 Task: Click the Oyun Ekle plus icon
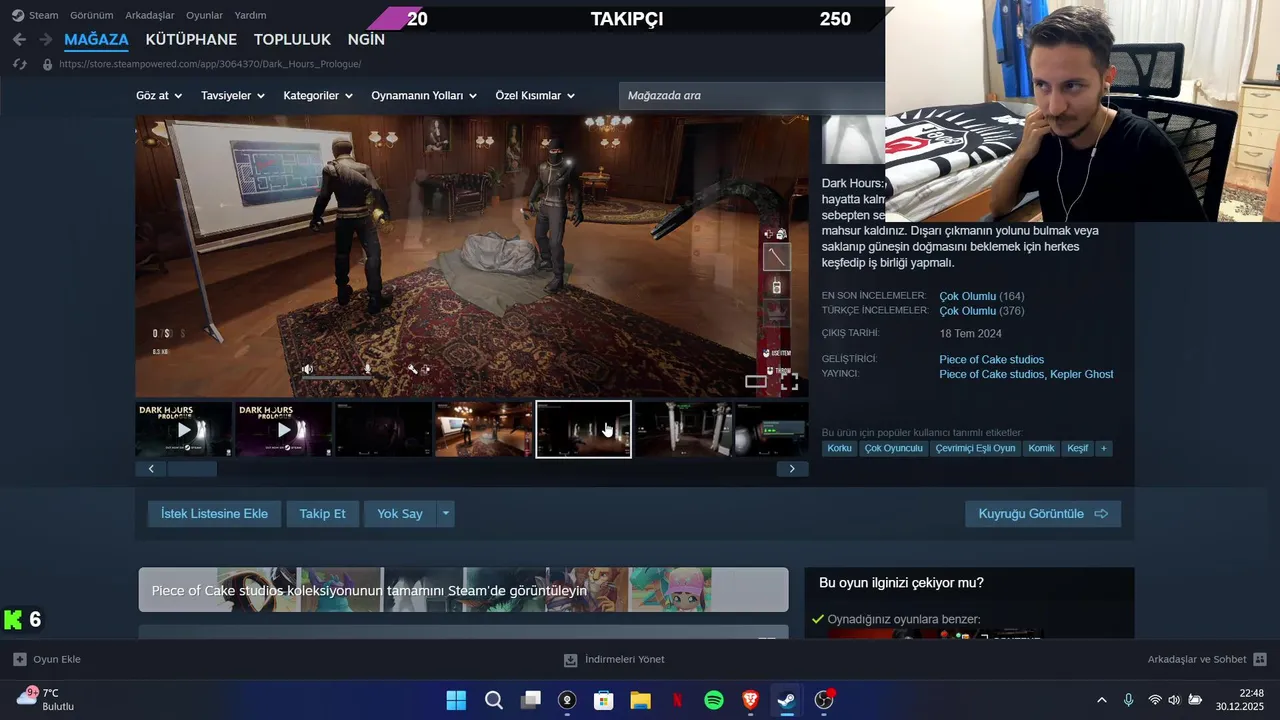[19, 659]
